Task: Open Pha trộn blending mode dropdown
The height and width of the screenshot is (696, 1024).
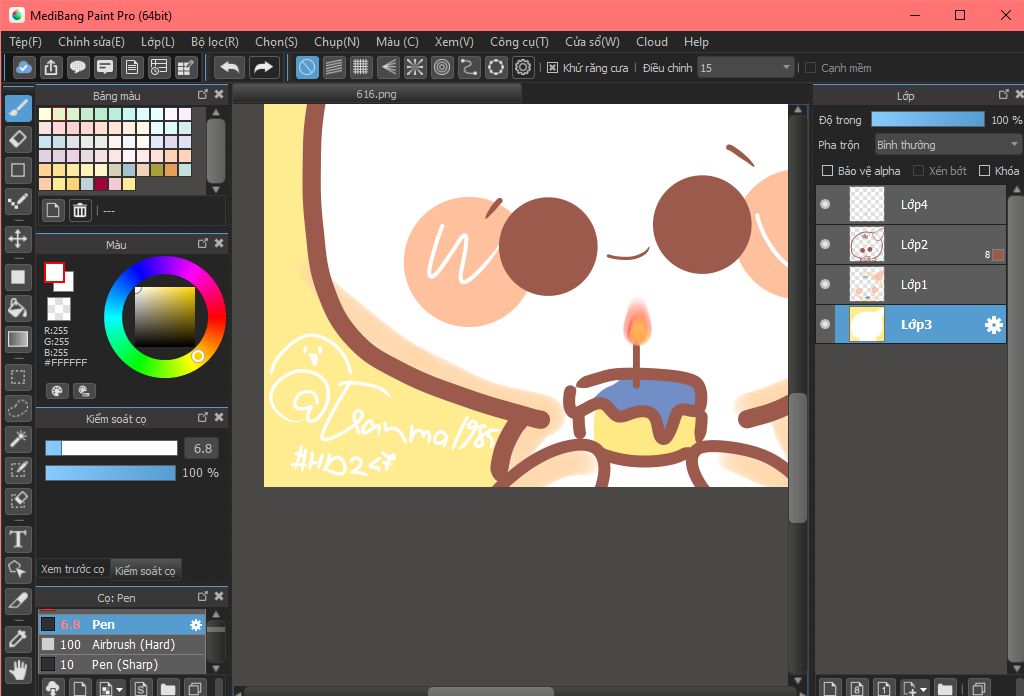Action: click(x=946, y=144)
